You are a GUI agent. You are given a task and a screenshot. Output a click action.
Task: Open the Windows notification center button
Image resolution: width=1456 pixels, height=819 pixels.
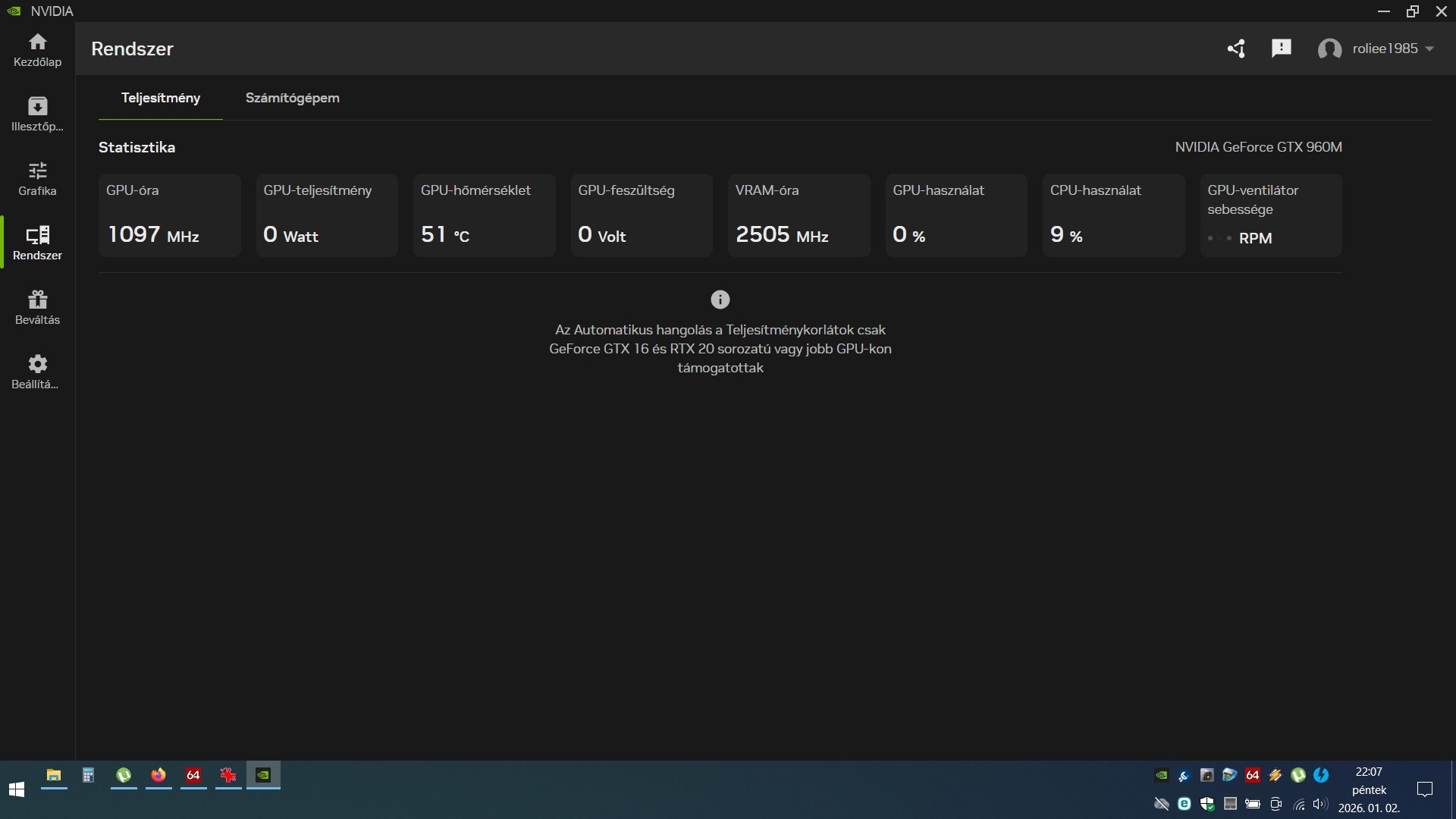(1425, 789)
